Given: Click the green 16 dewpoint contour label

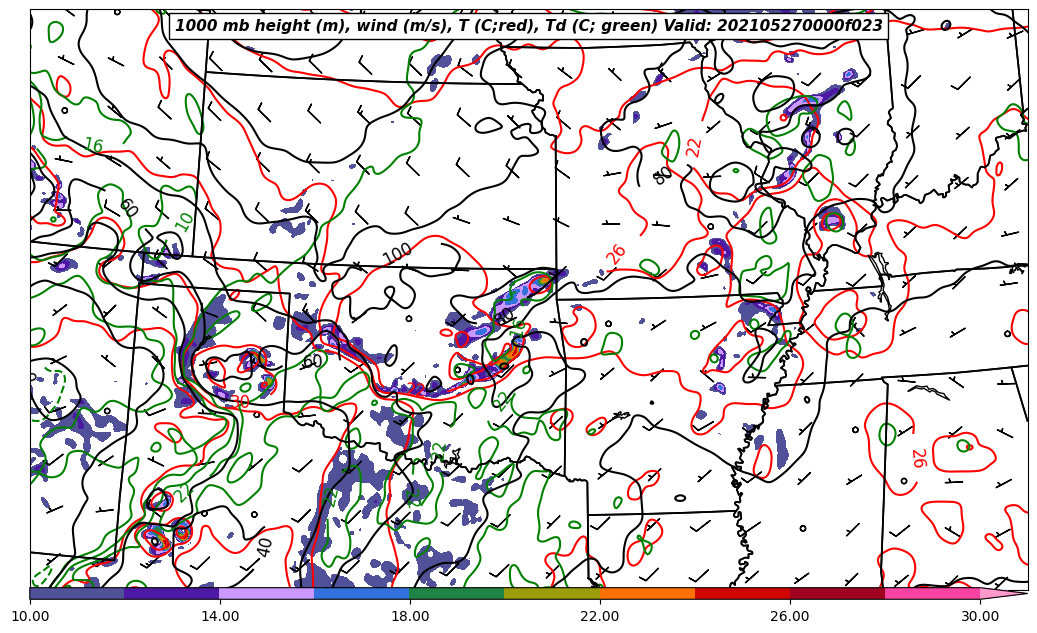Looking at the screenshot, I should 94,146.
